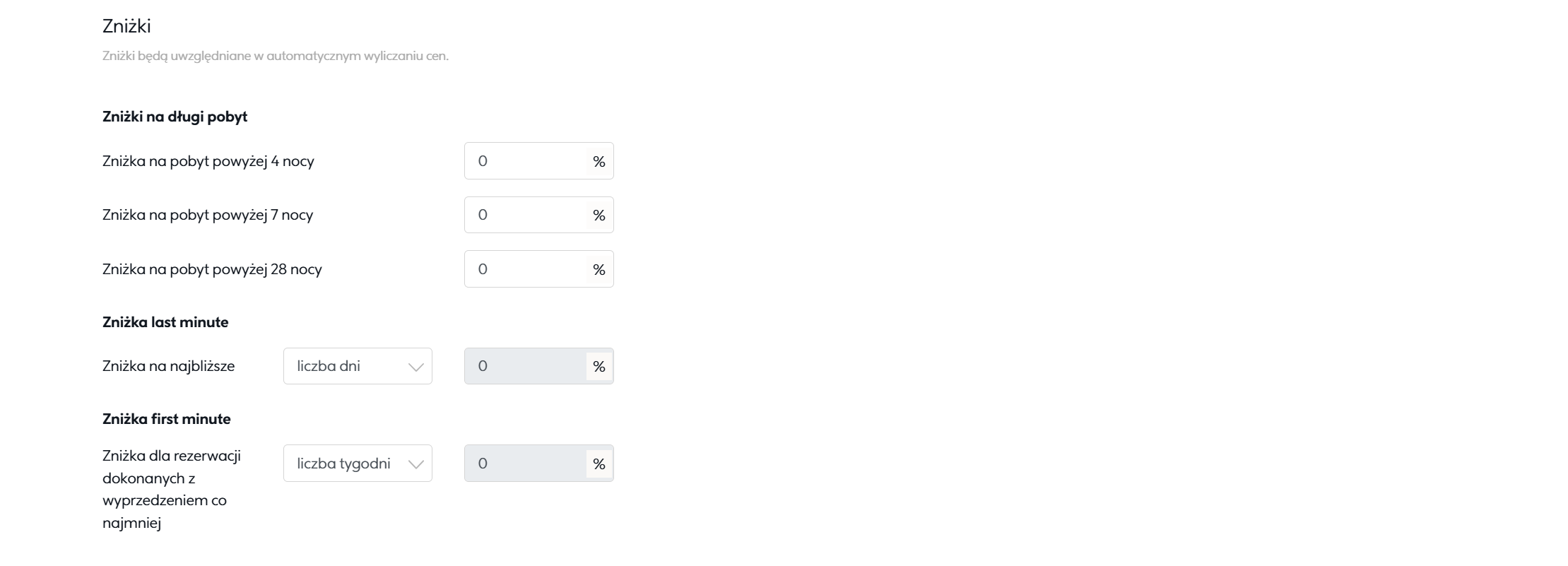Click the "Zniżka na pobyt powyżej 4 nocy" label
The image size is (1568, 566).
click(x=208, y=161)
